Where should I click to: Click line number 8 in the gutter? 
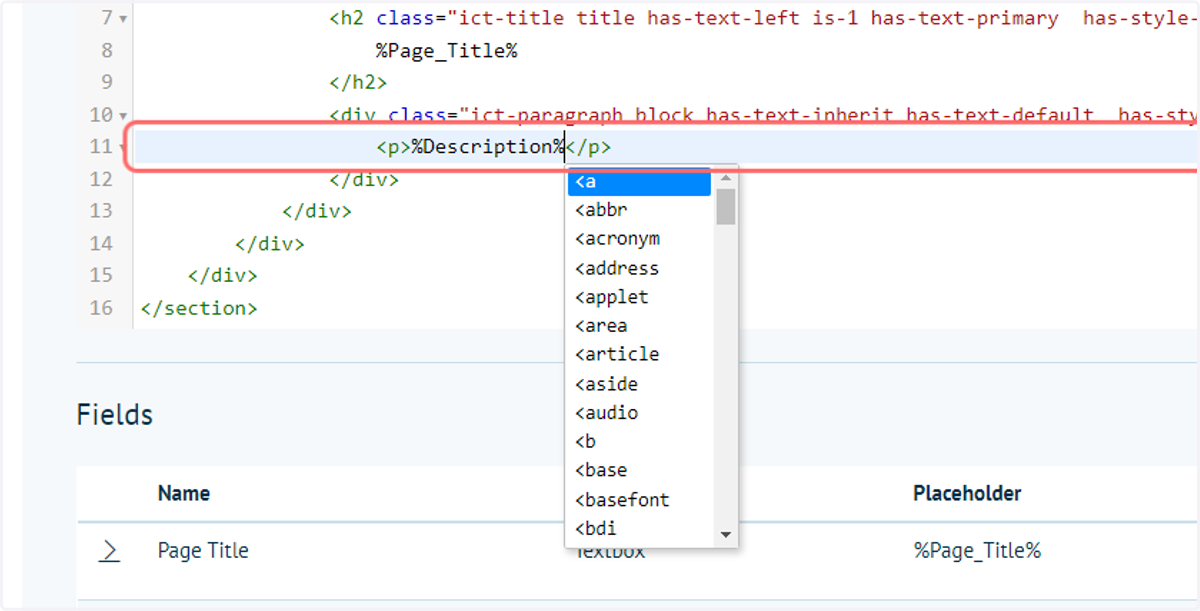point(107,51)
